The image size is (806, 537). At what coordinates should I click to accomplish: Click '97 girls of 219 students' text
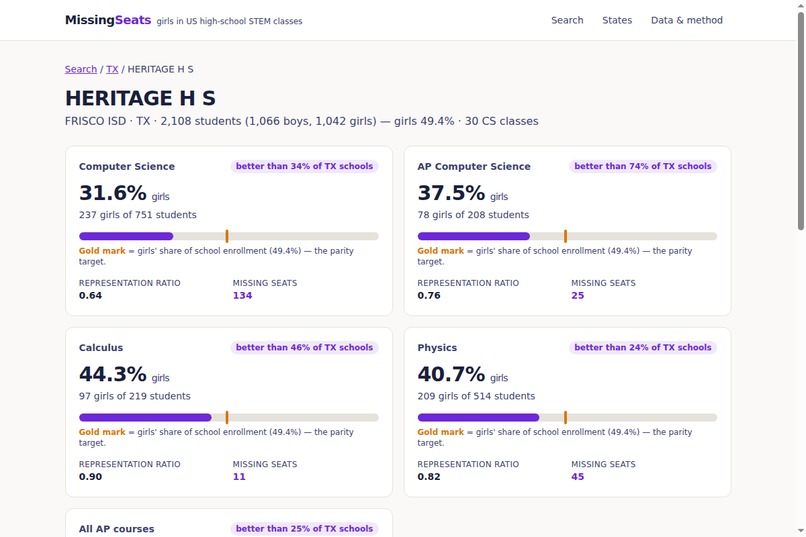(135, 396)
